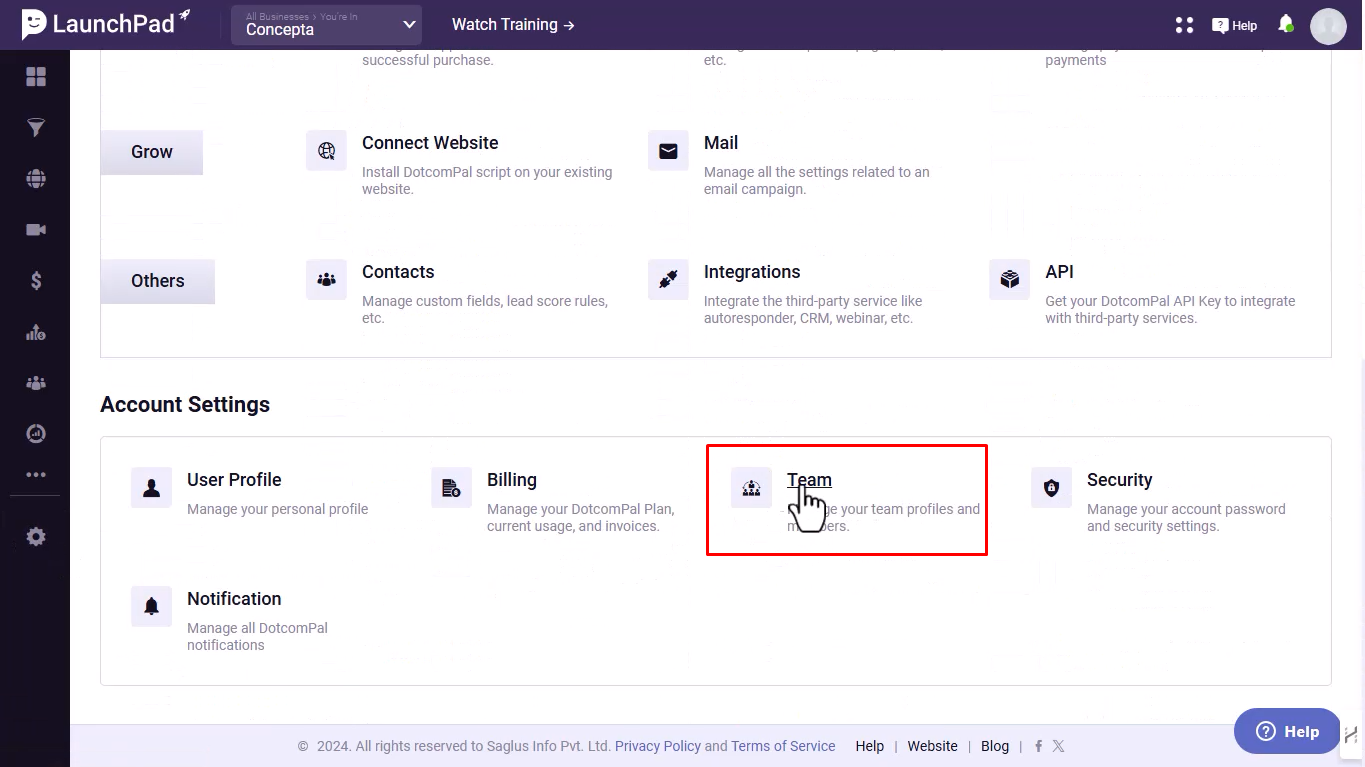This screenshot has height=767, width=1365.
Task: Click the Security shield icon
Action: click(1051, 488)
